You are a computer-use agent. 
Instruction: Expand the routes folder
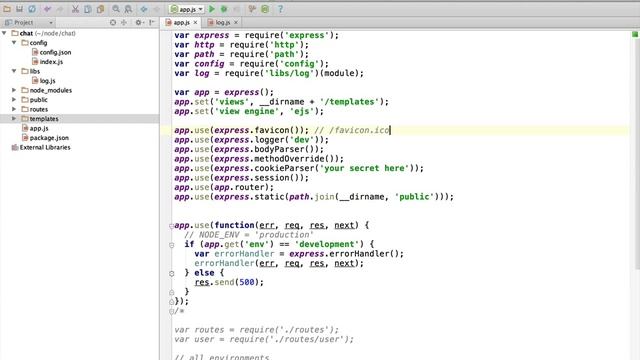(x=14, y=109)
